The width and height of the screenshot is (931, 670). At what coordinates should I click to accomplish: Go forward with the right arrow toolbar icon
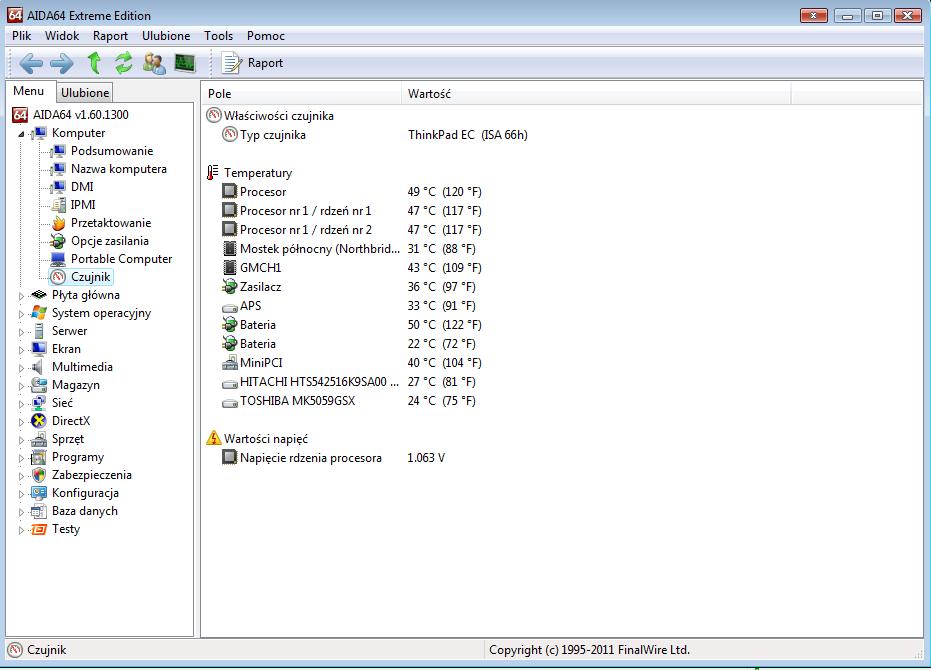click(62, 63)
